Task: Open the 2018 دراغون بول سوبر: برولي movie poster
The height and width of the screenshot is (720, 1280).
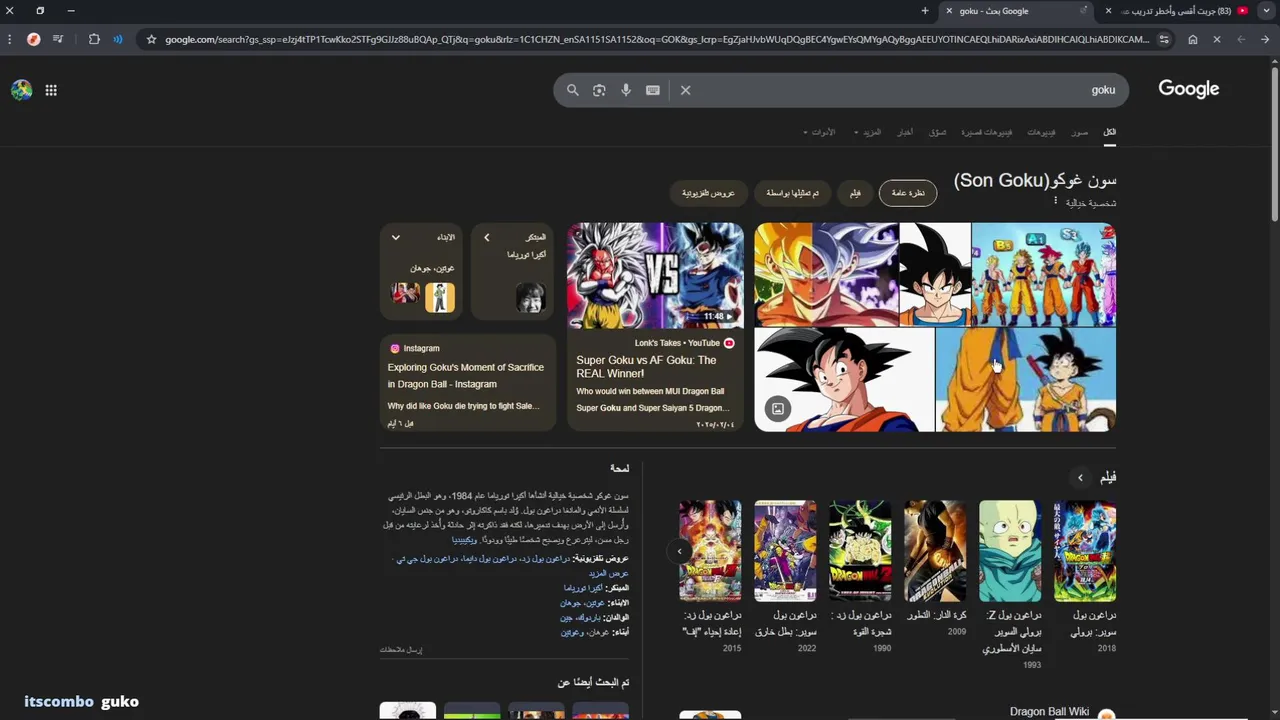Action: tap(1085, 552)
